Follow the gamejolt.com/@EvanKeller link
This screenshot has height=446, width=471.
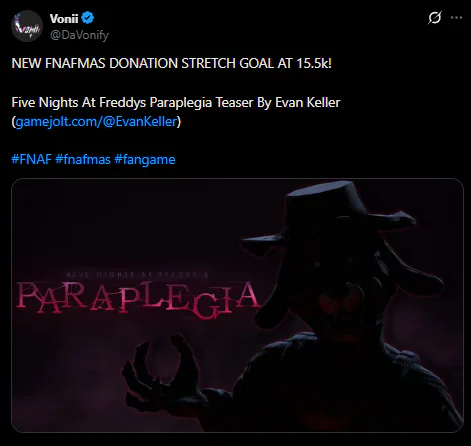(x=96, y=121)
